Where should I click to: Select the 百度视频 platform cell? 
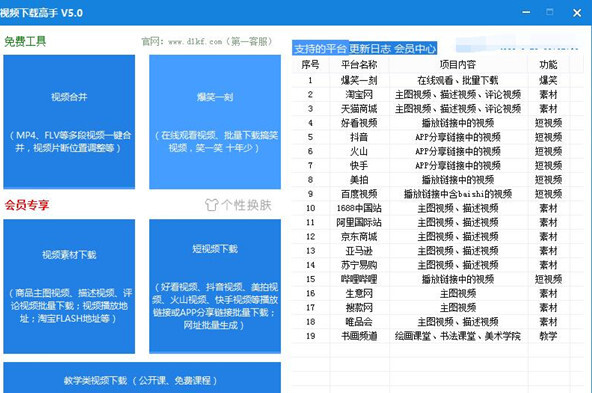pyautogui.click(x=359, y=194)
